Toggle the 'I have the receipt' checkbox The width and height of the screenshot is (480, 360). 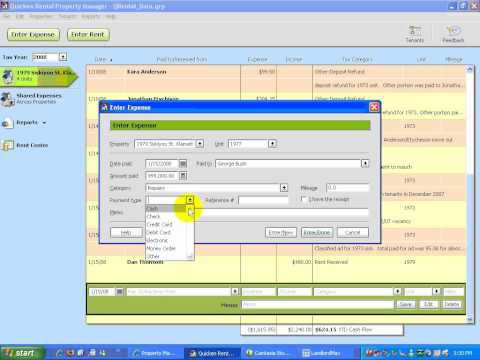coord(304,199)
